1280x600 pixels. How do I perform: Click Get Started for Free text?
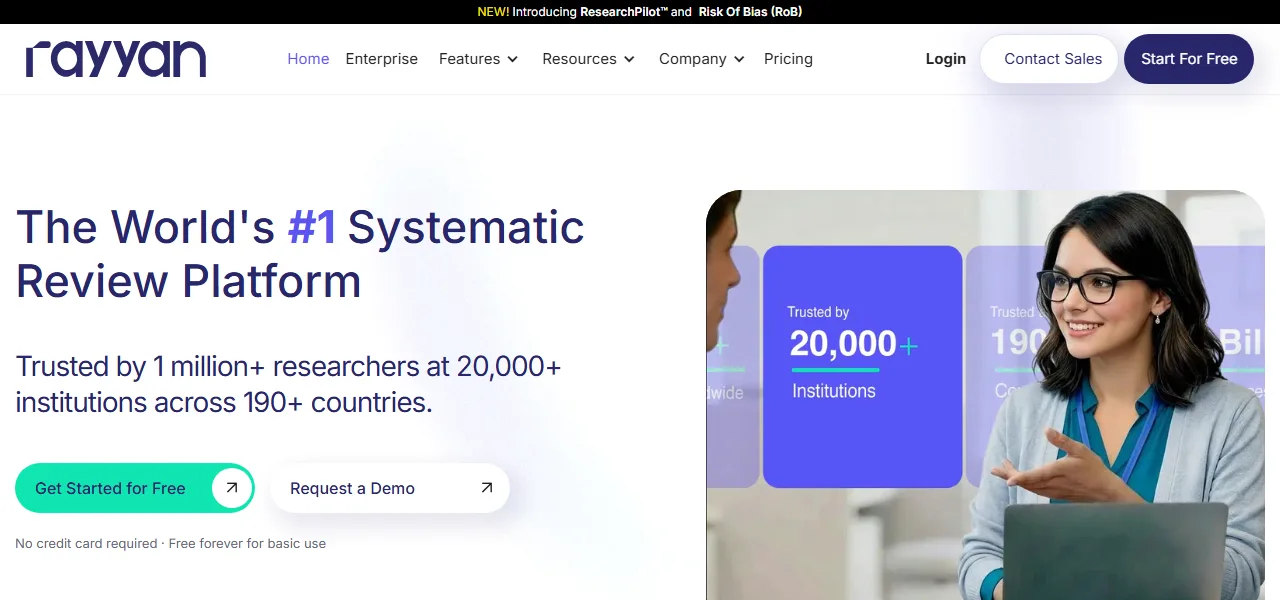(110, 488)
